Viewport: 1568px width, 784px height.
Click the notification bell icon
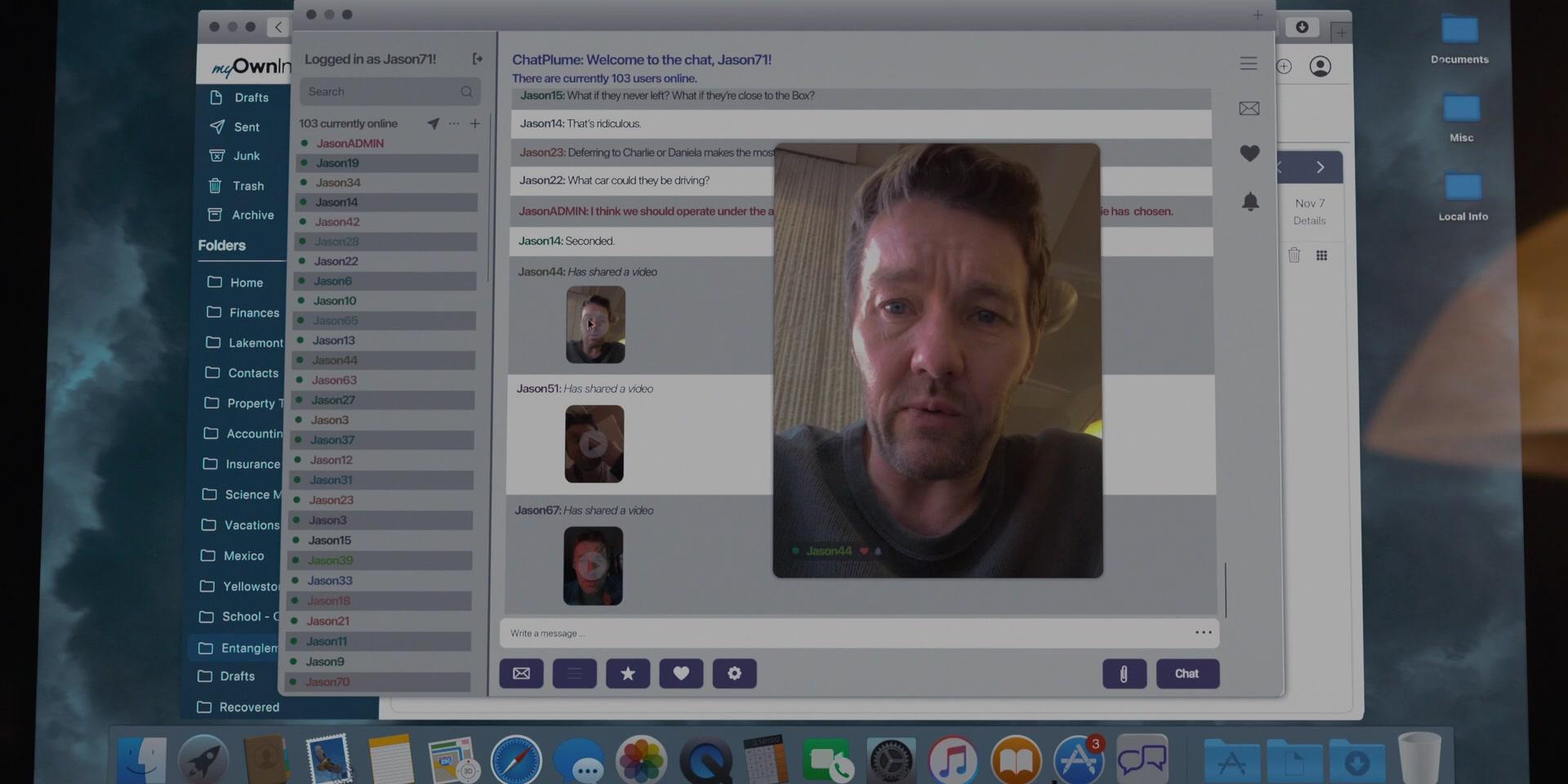(x=1249, y=202)
